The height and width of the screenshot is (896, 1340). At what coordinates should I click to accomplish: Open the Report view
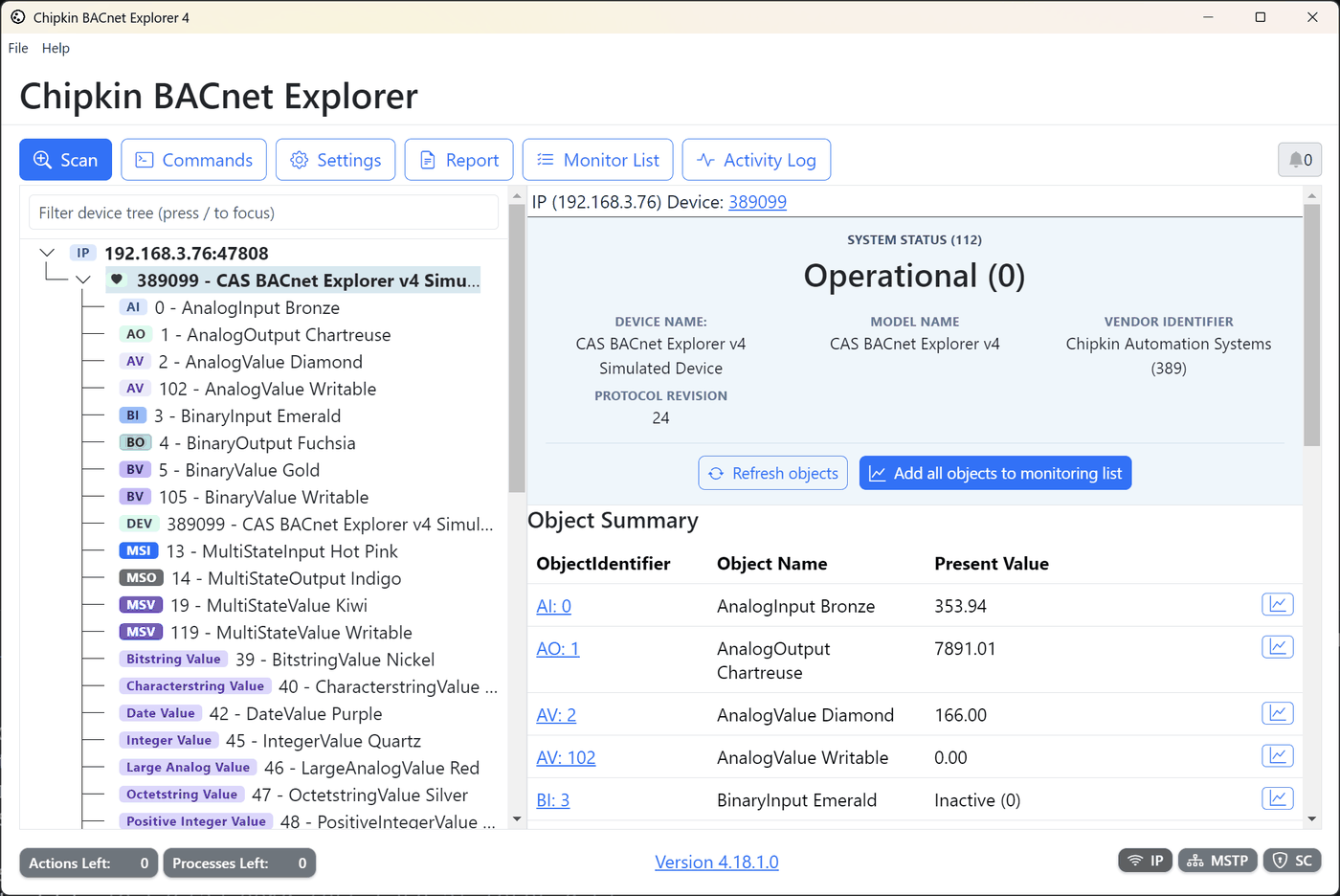pyautogui.click(x=459, y=160)
